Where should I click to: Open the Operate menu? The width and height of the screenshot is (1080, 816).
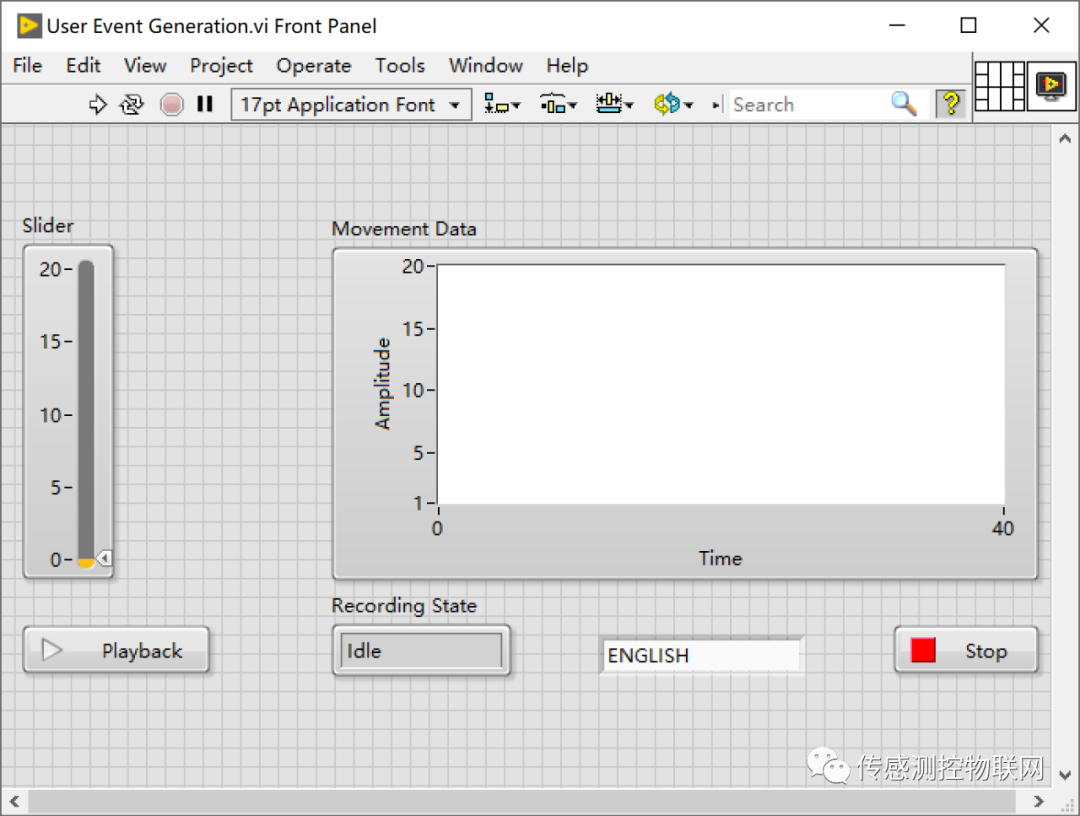[314, 65]
